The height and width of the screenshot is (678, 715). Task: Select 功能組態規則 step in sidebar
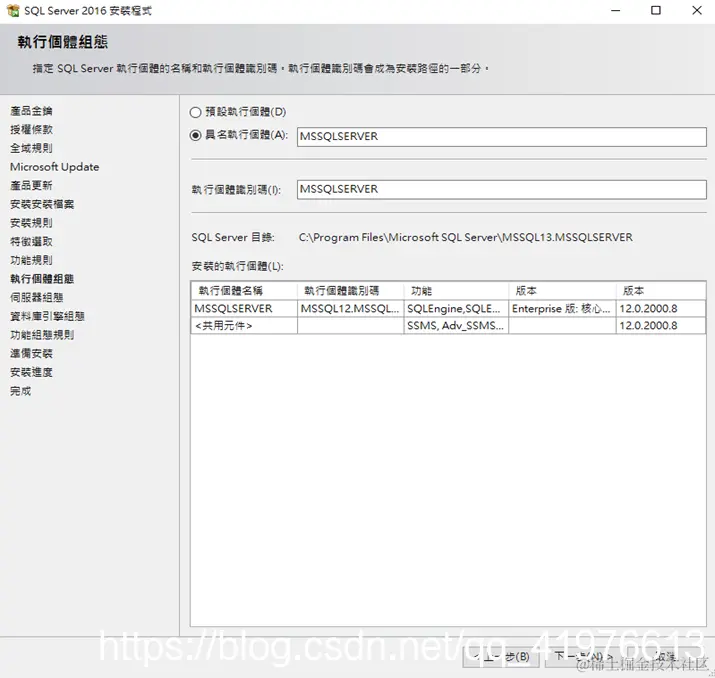pyautogui.click(x=42, y=335)
